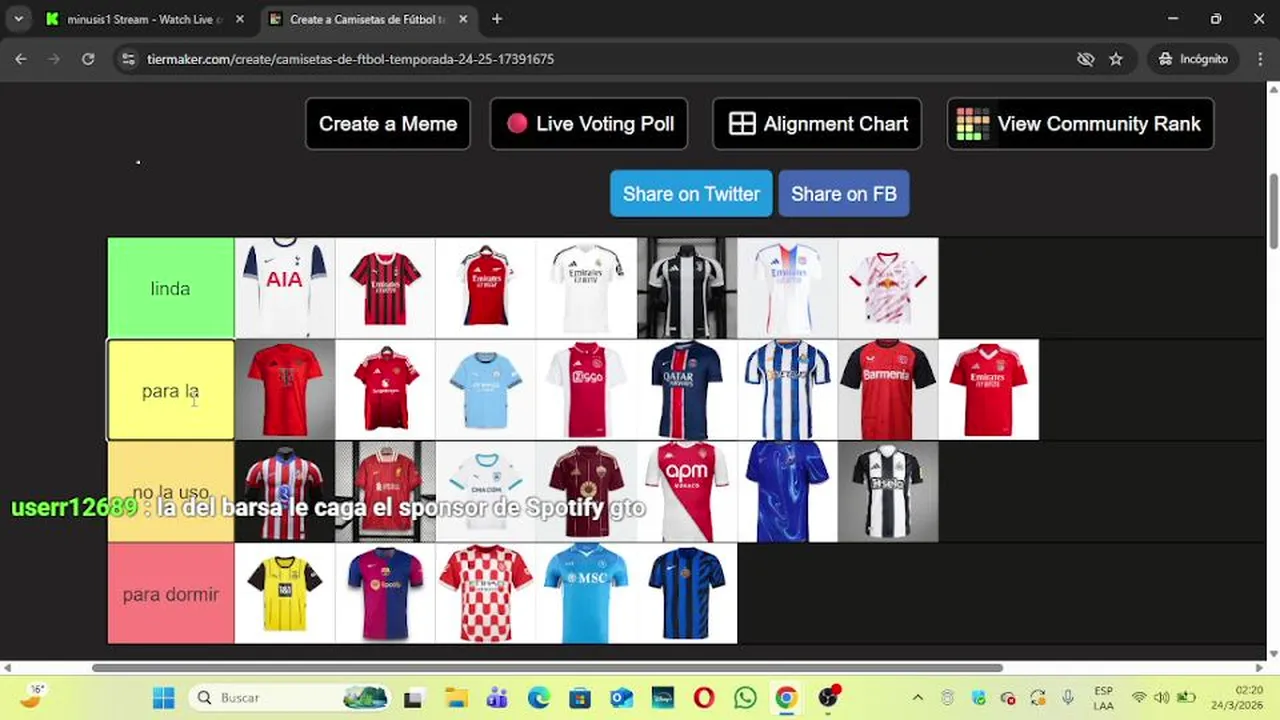Viewport: 1280px width, 720px height.
Task: Open Chrome three-dot menu
Action: pyautogui.click(x=1260, y=59)
